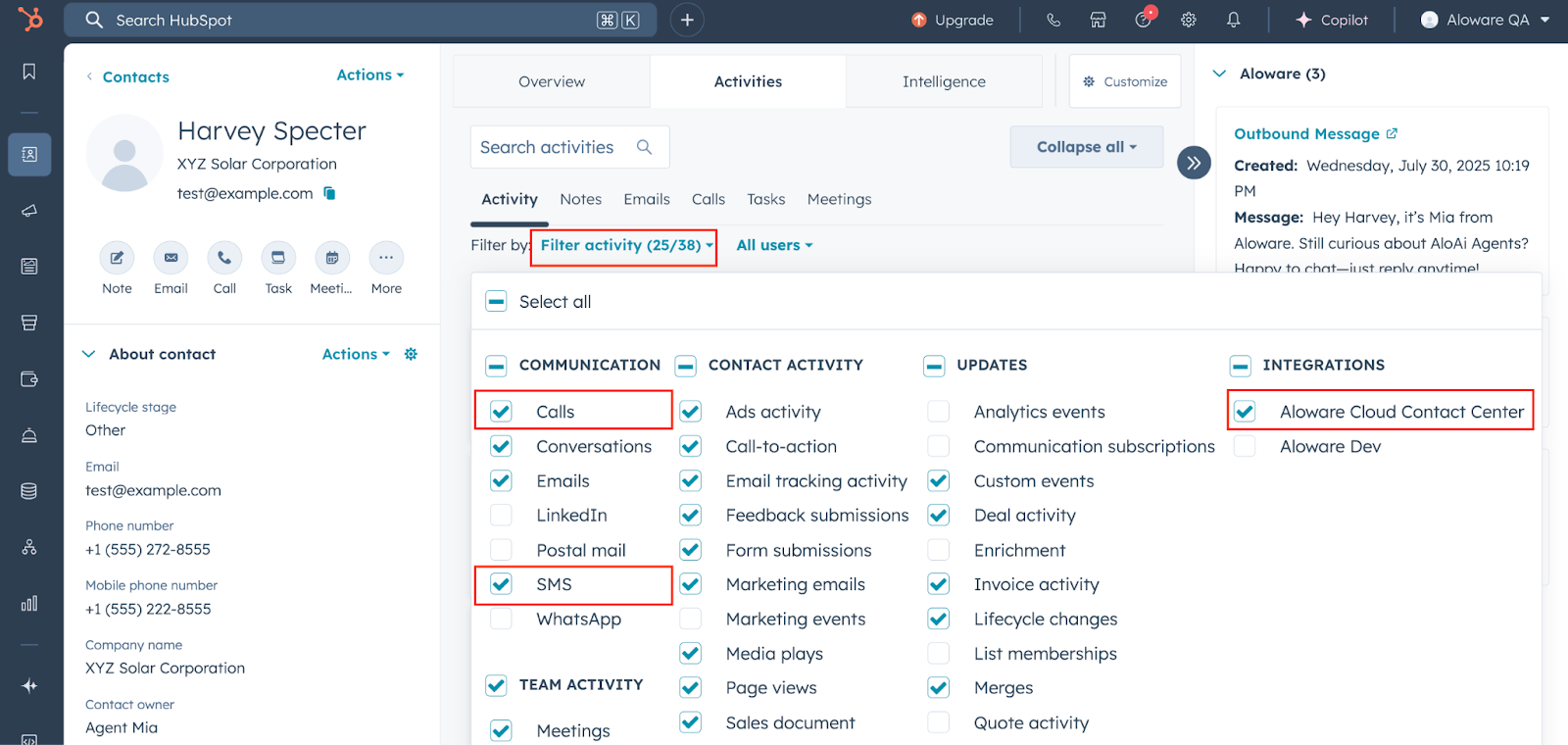Collapse the About contact section
This screenshot has width=1568, height=745.
coord(89,354)
